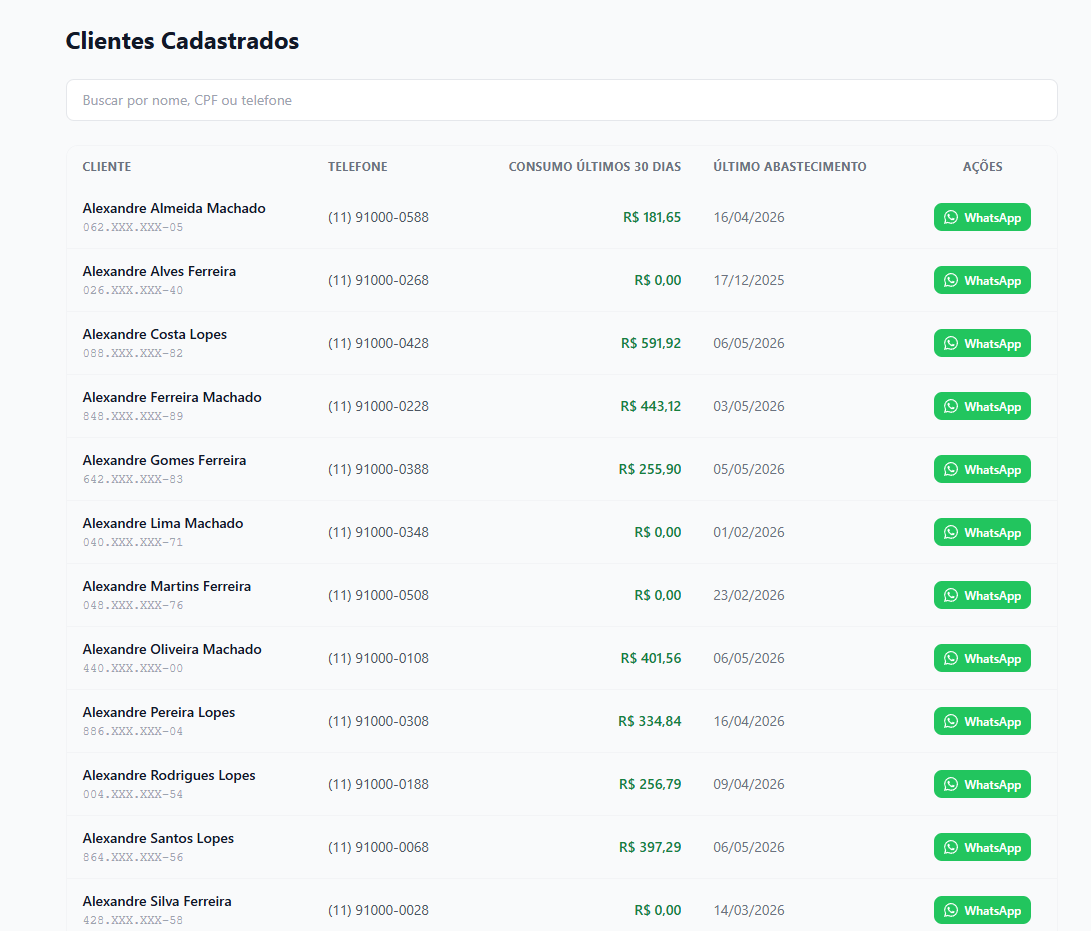Select client name Alexandre Alves Ferreira
The width and height of the screenshot is (1091, 931).
pyautogui.click(x=159, y=271)
